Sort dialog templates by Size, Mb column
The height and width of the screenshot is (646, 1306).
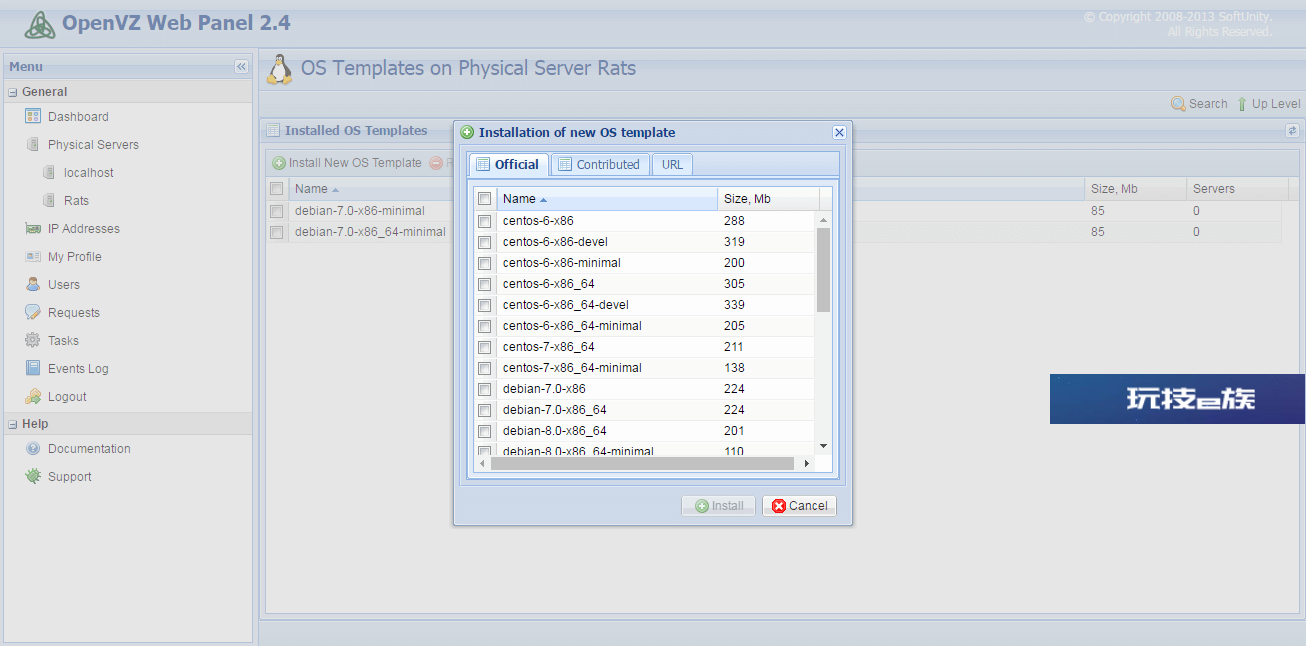tap(768, 199)
